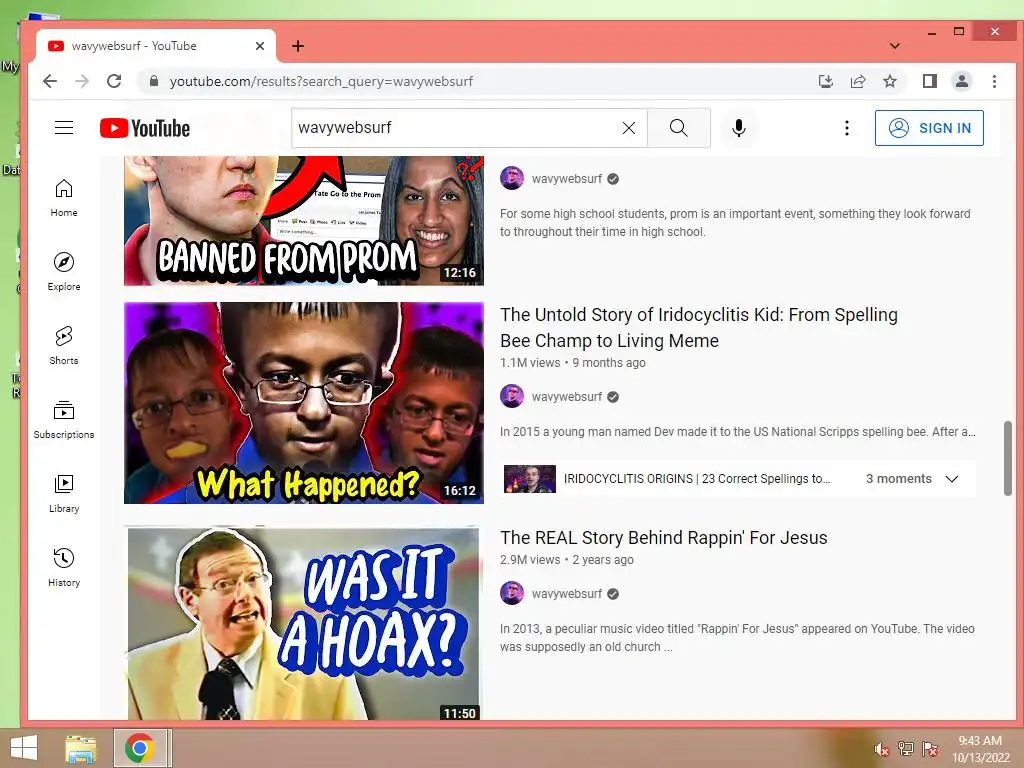1024x768 pixels.
Task: Close the wavywebsurf YouTube tab
Action: point(260,46)
